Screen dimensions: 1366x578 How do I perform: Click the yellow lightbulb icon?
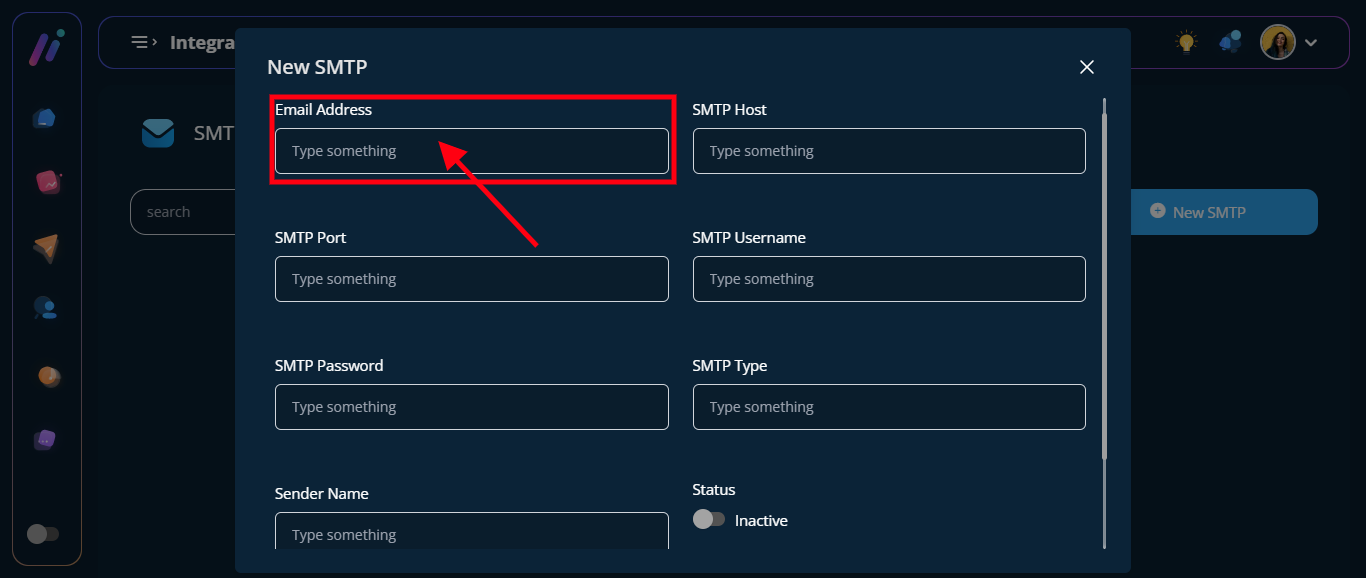pyautogui.click(x=1186, y=42)
